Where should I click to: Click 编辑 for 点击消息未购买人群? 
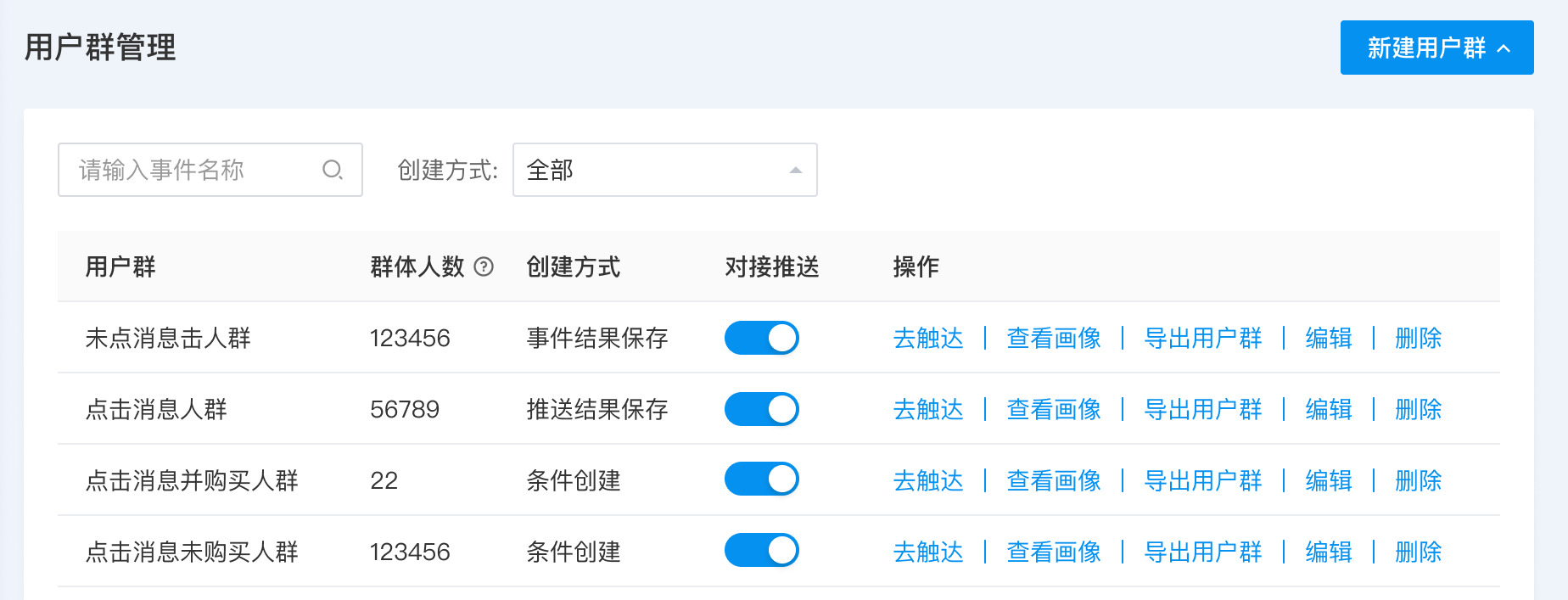(x=1329, y=552)
